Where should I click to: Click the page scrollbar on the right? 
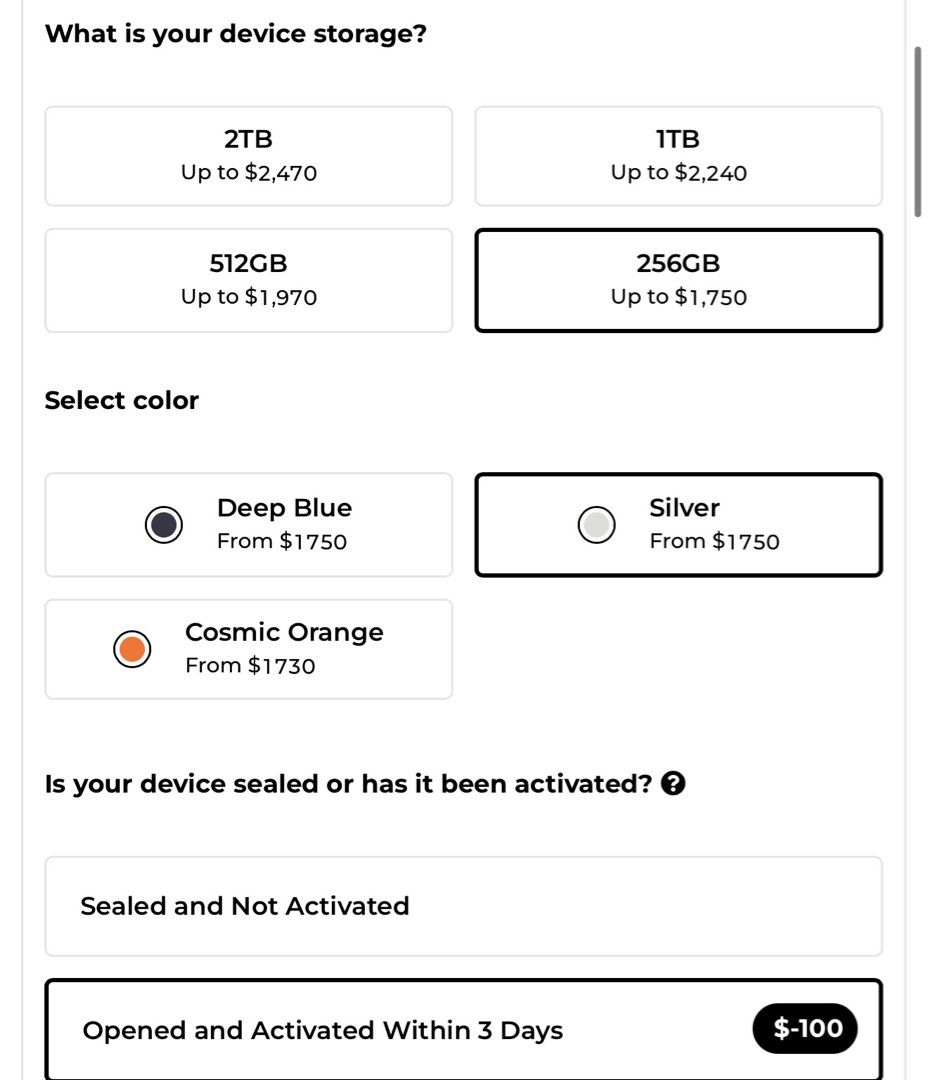coord(917,130)
